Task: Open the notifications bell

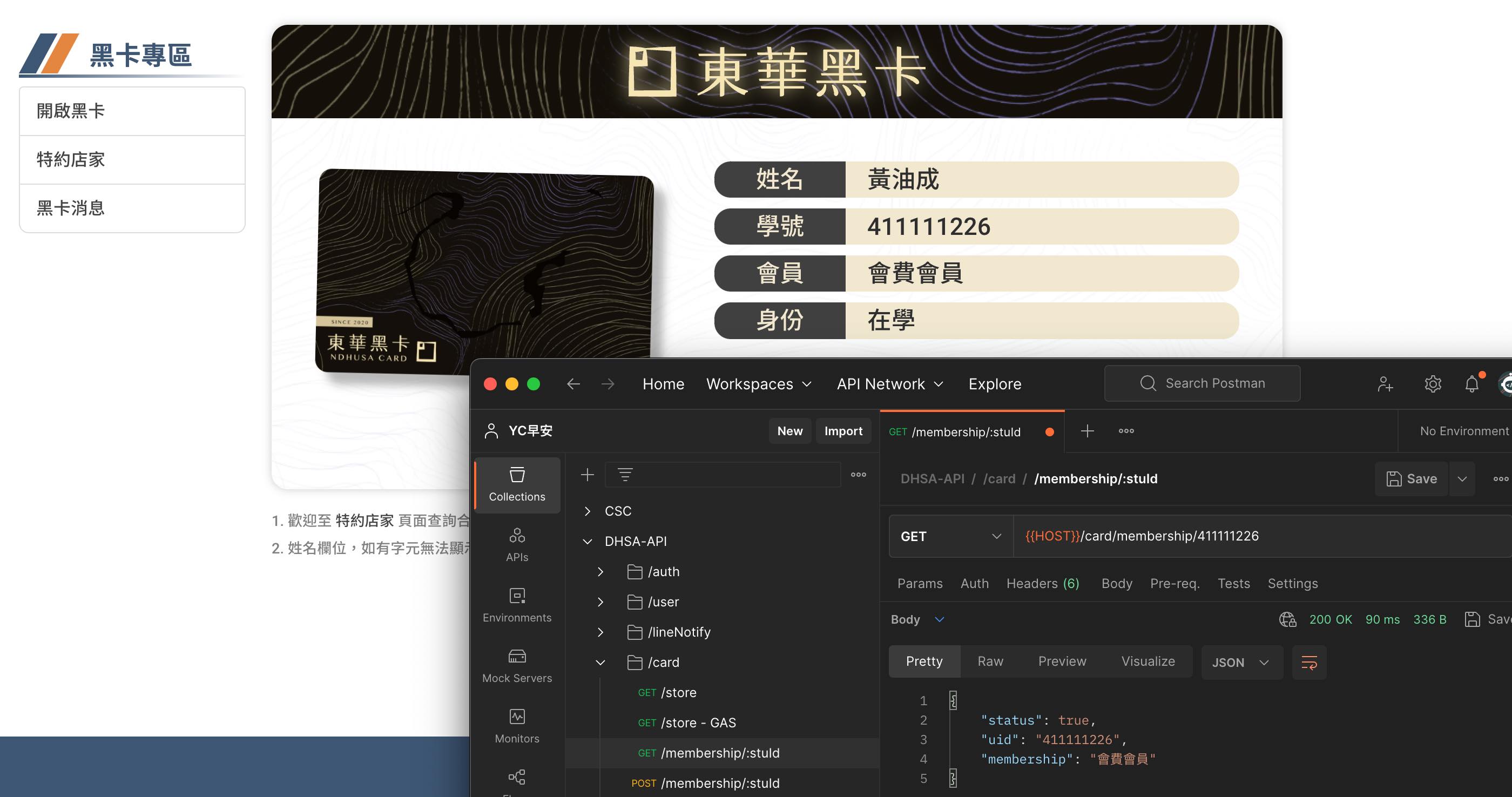Action: (1472, 384)
